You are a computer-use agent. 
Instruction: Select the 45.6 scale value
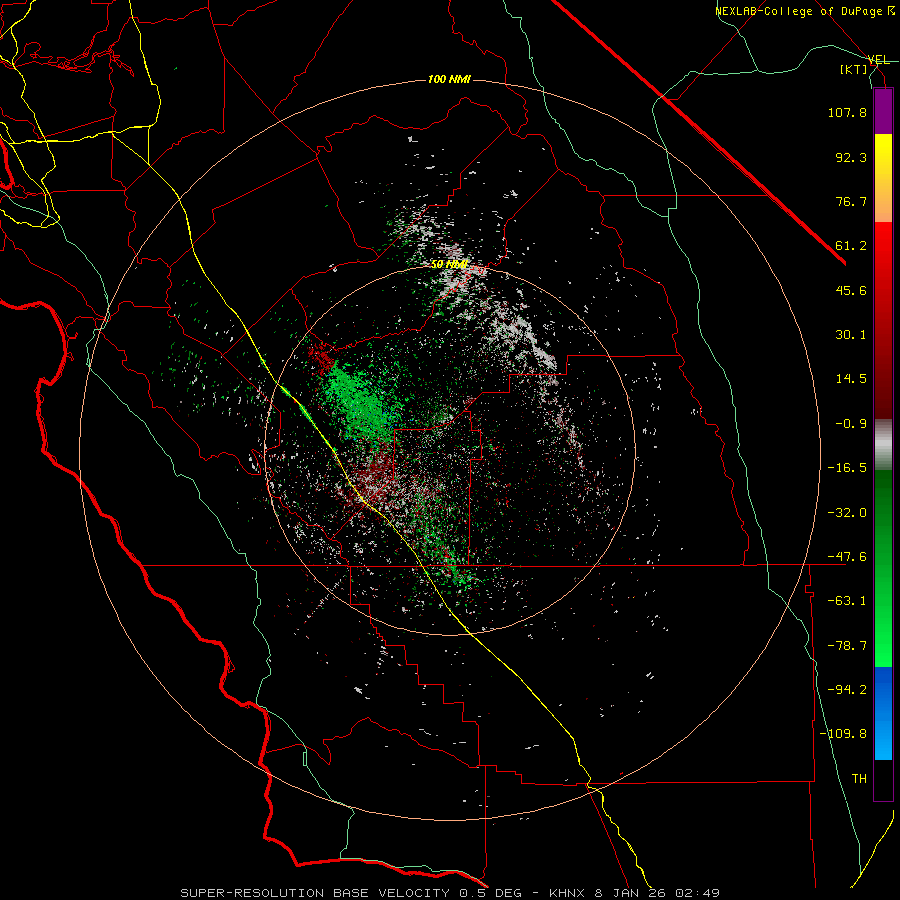851,290
